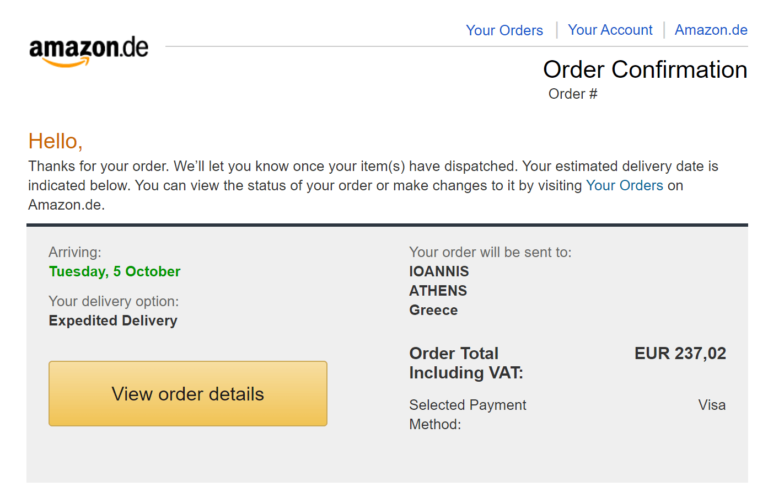Click the Your delivery option label
This screenshot has height=497, width=768.
[x=113, y=301]
